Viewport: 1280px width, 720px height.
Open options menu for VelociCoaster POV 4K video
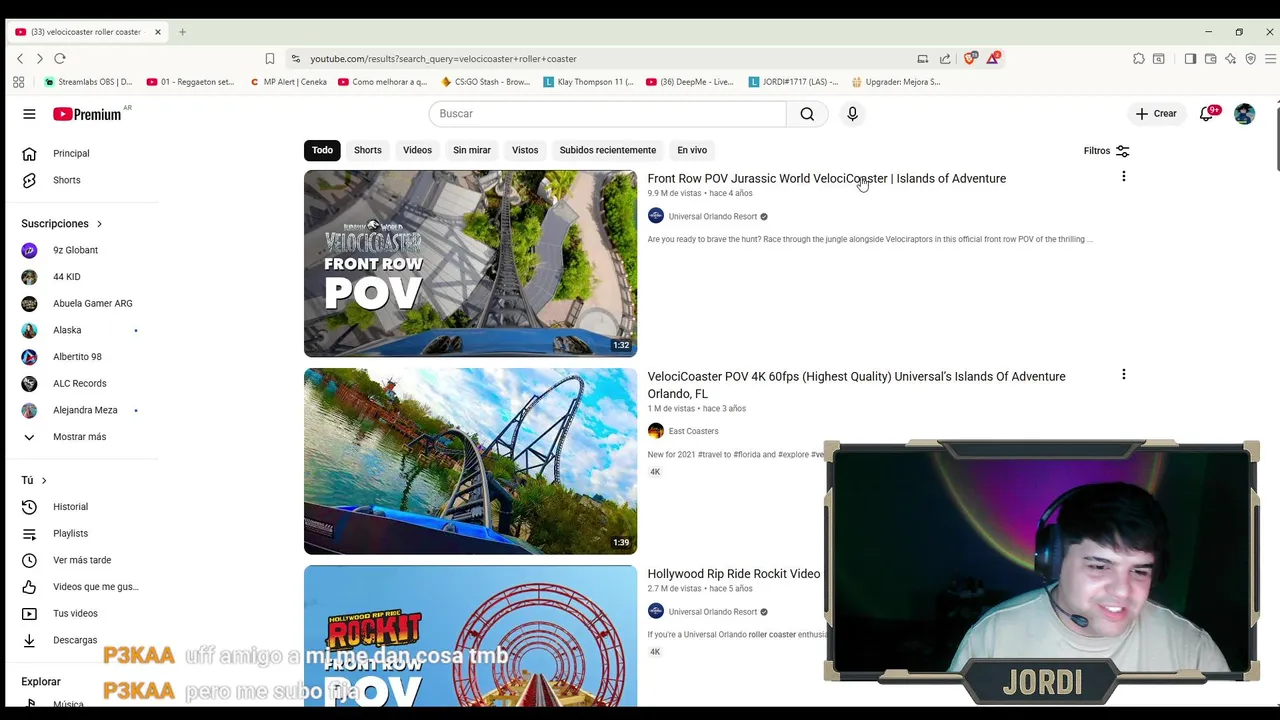click(x=1123, y=375)
